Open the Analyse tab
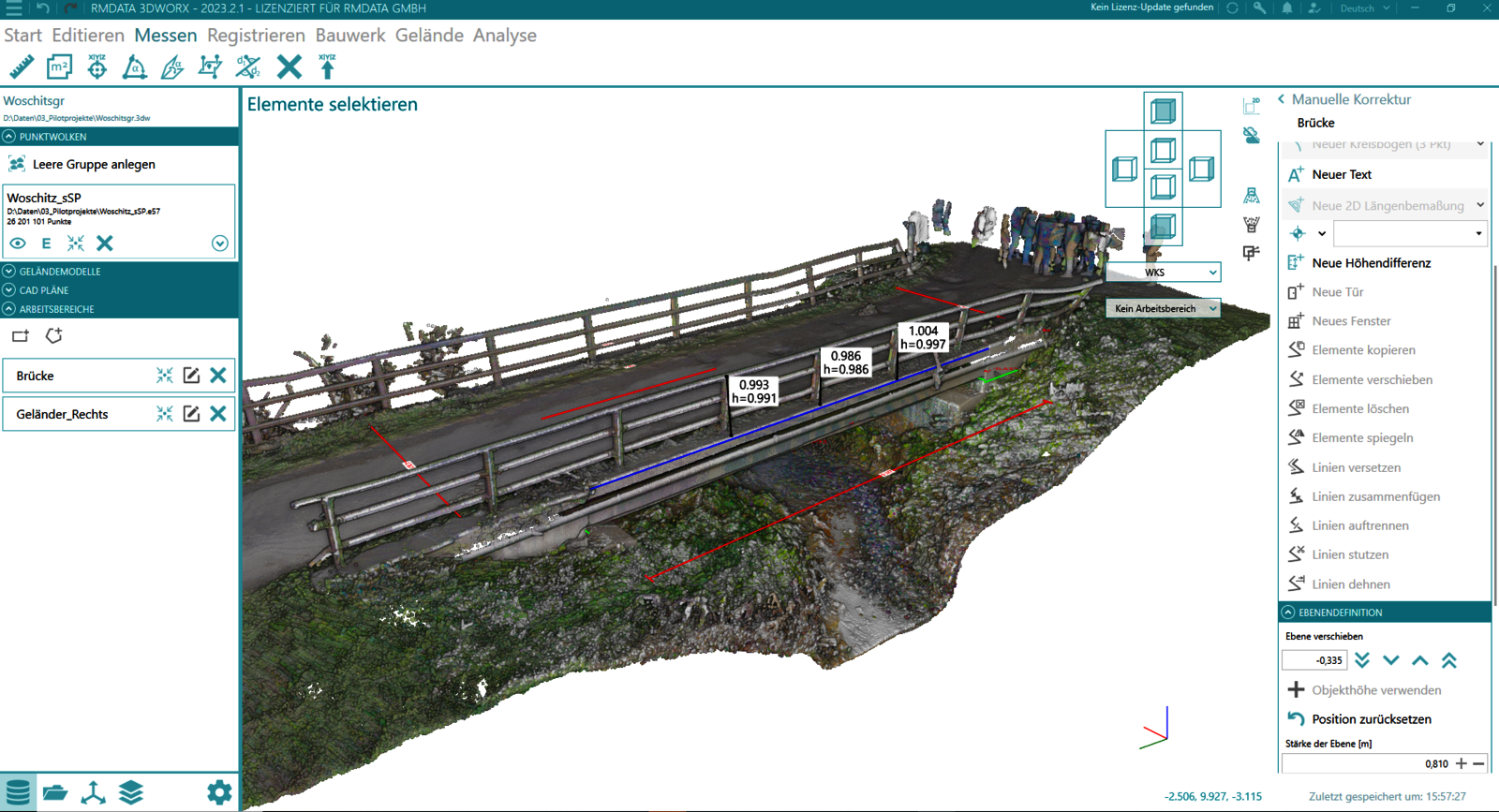Screen dimensions: 1499x812 click(505, 36)
